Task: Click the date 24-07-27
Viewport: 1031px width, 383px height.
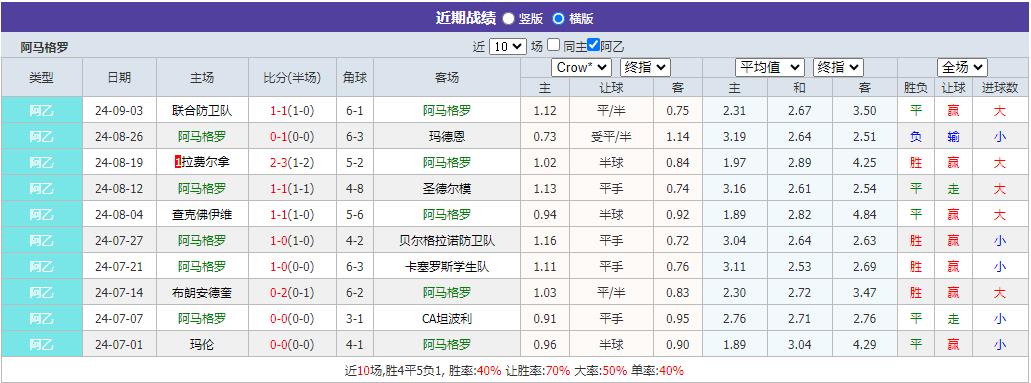Action: coord(119,241)
